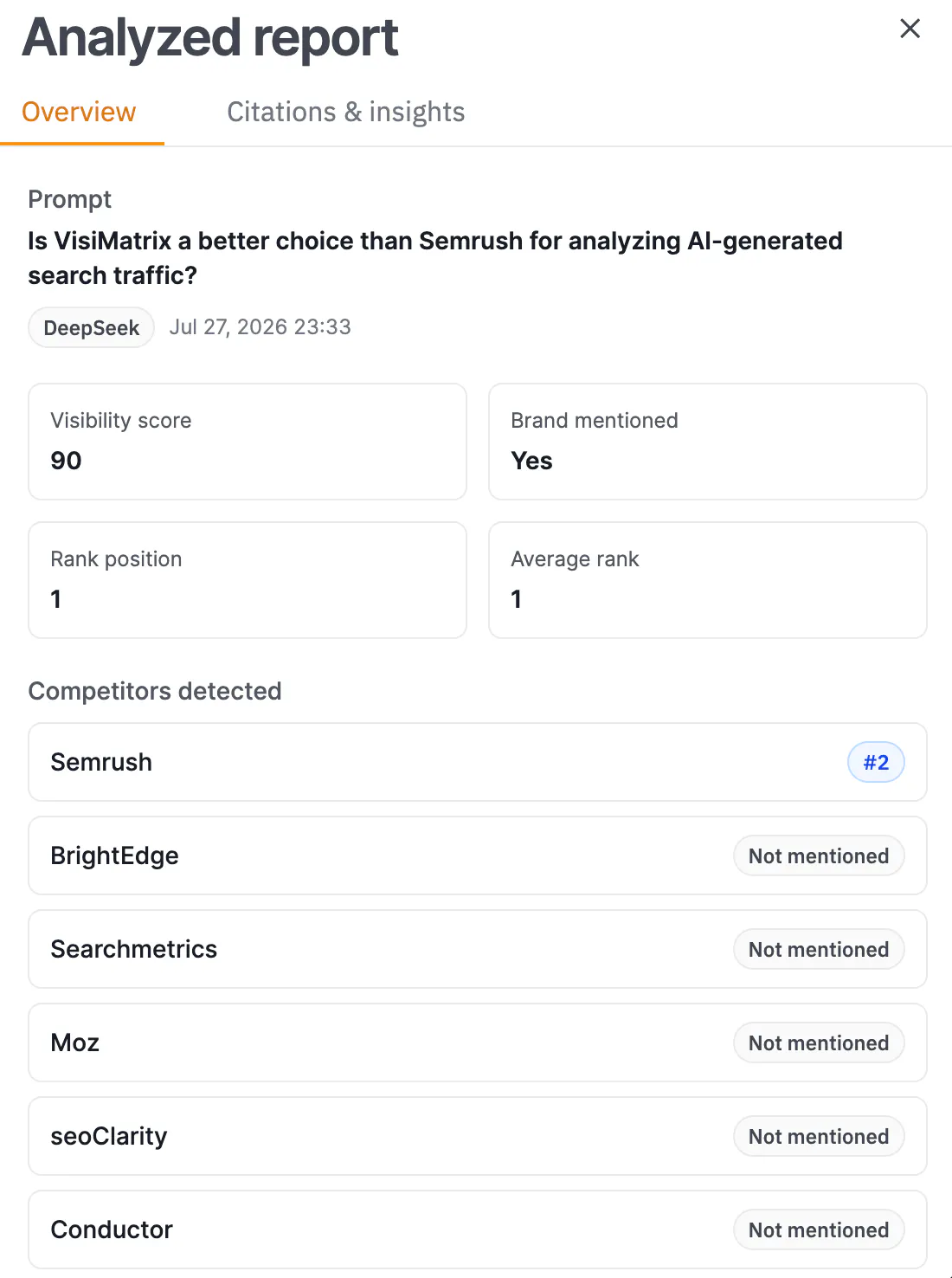Click the Average rank card
The image size is (952, 1278).
(708, 580)
